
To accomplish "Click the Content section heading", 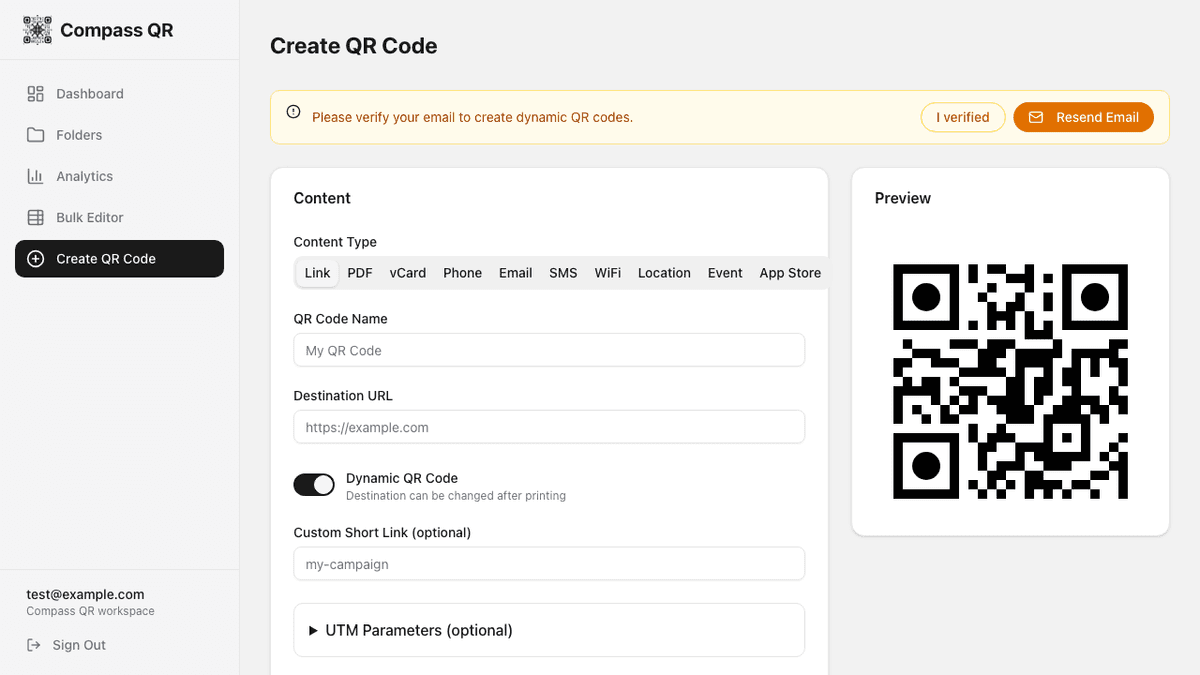I will [322, 198].
